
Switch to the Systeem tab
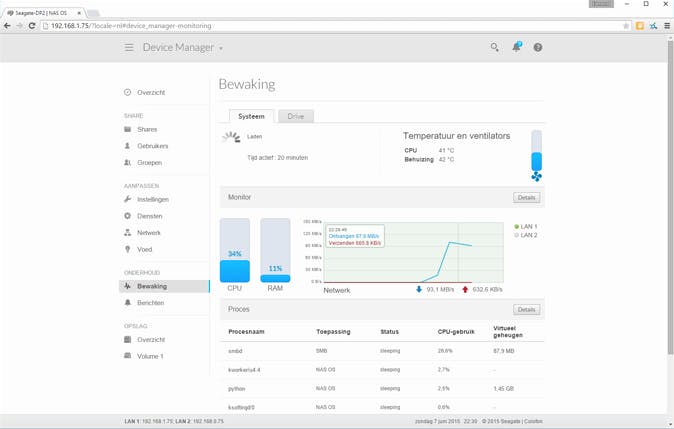pyautogui.click(x=251, y=116)
